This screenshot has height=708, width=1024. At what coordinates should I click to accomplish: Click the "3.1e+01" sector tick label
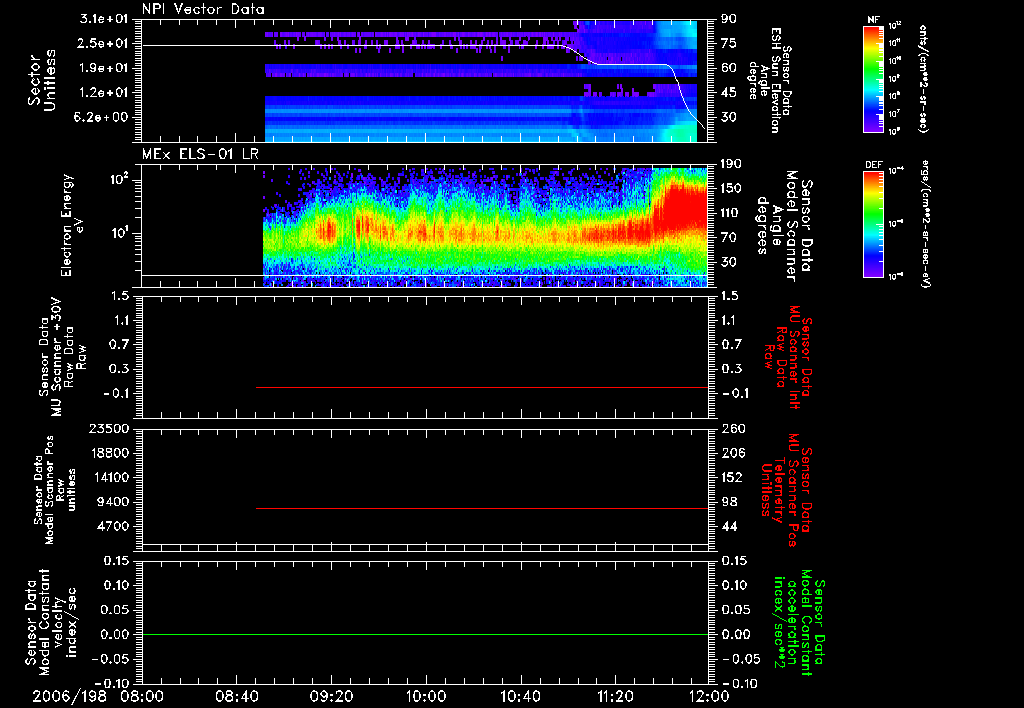pos(104,19)
